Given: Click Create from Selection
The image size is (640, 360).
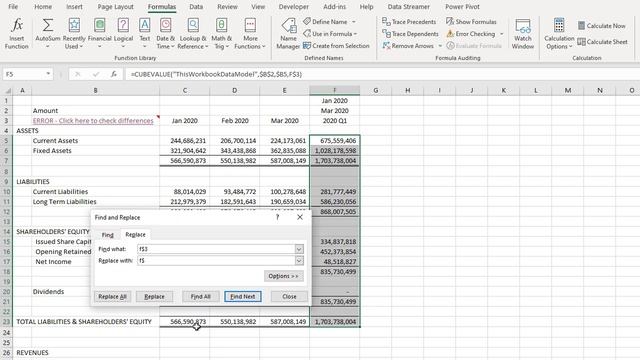Looking at the screenshot, I should (336, 46).
